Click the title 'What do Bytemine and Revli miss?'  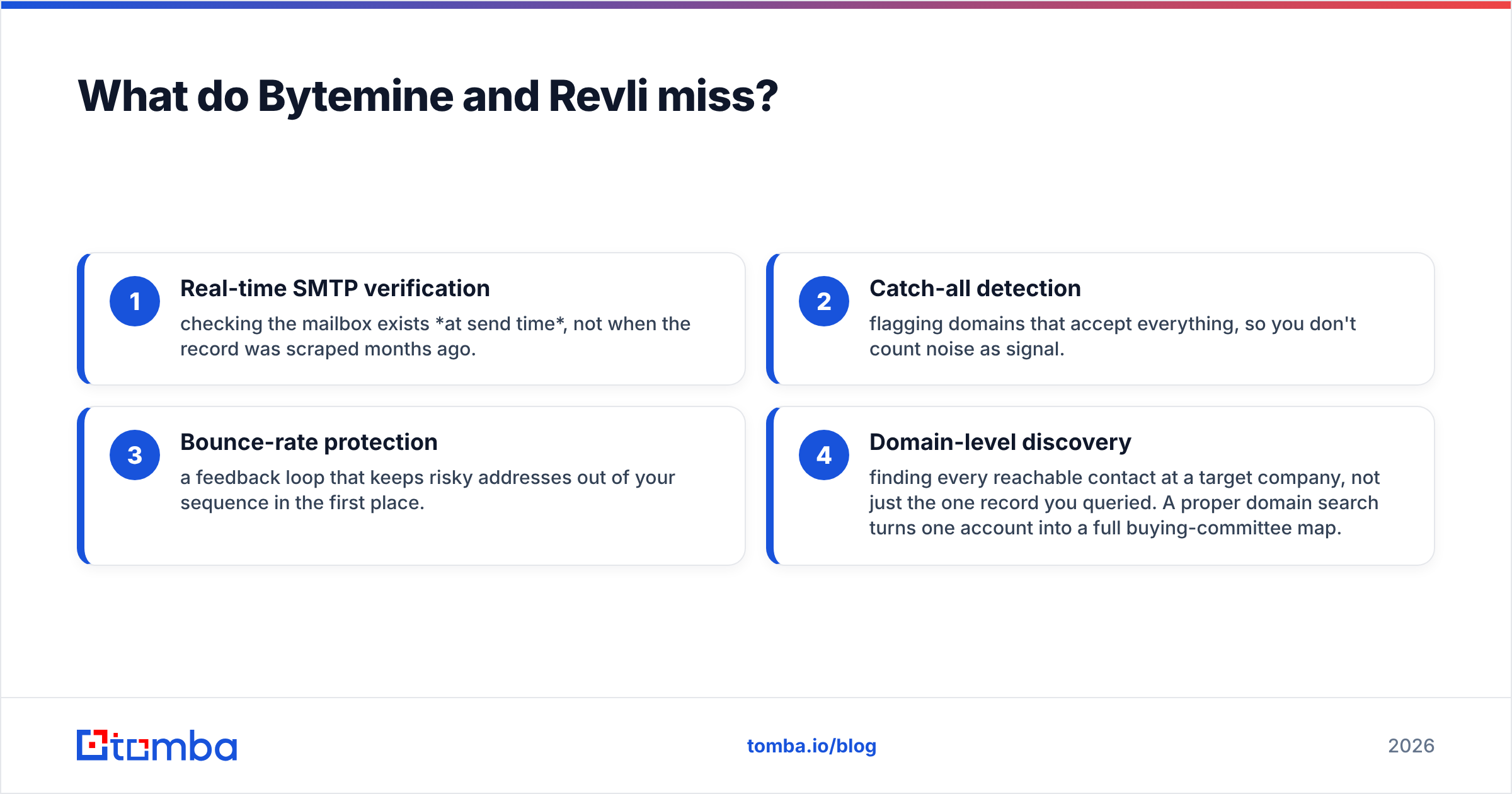(x=428, y=96)
